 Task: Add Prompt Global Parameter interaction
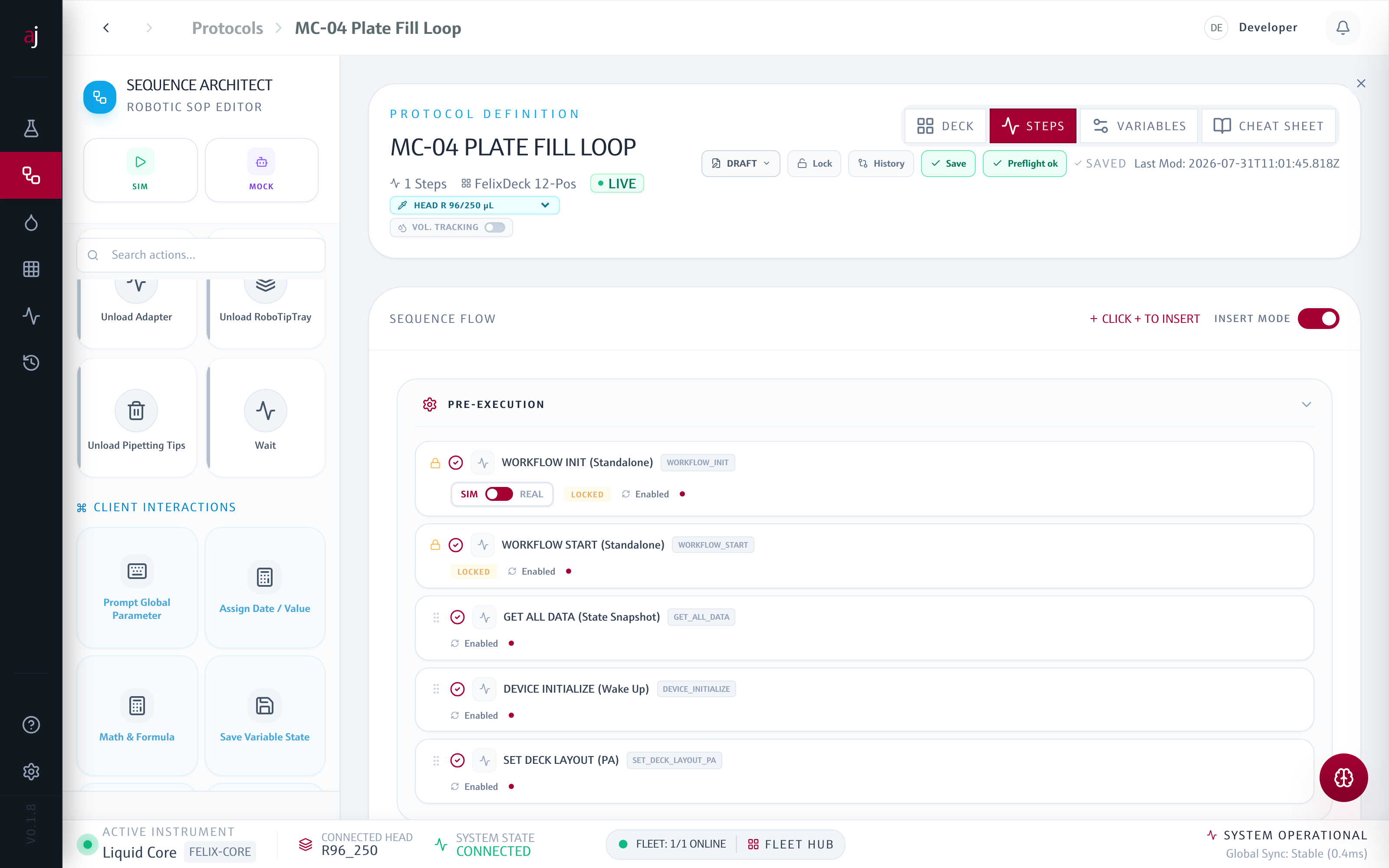(137, 587)
